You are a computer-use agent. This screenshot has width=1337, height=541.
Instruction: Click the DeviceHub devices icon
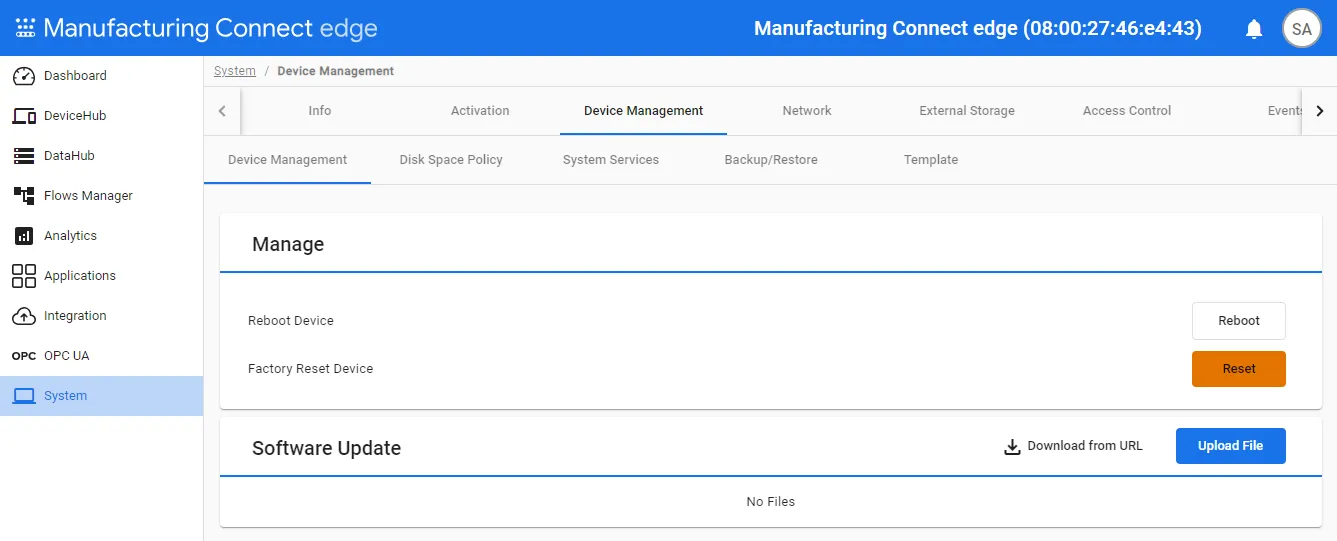(24, 116)
